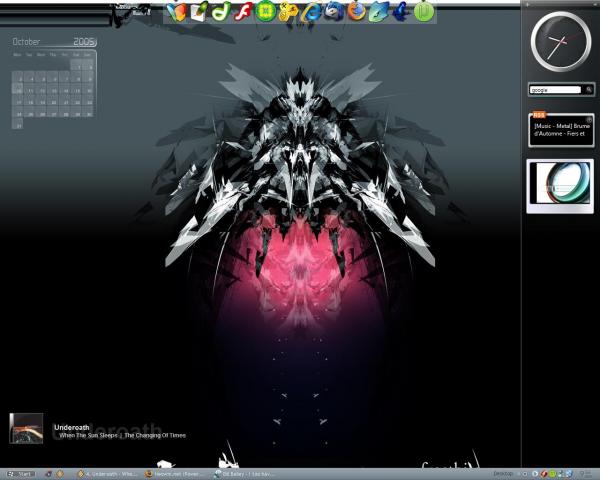Open the green circular dock icon
The width and height of the screenshot is (600, 480).
click(x=265, y=12)
